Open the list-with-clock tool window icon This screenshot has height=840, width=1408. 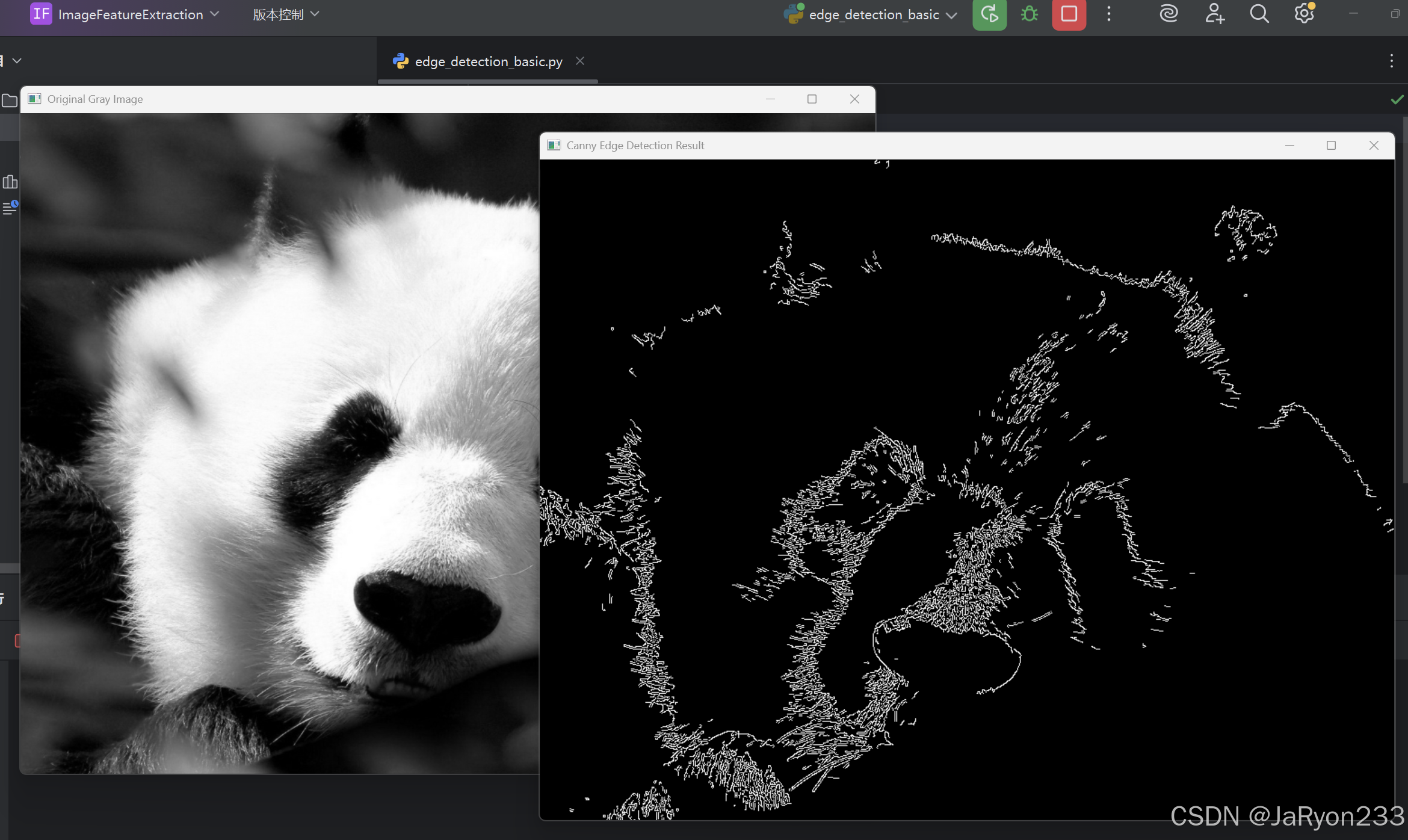pyautogui.click(x=10, y=208)
